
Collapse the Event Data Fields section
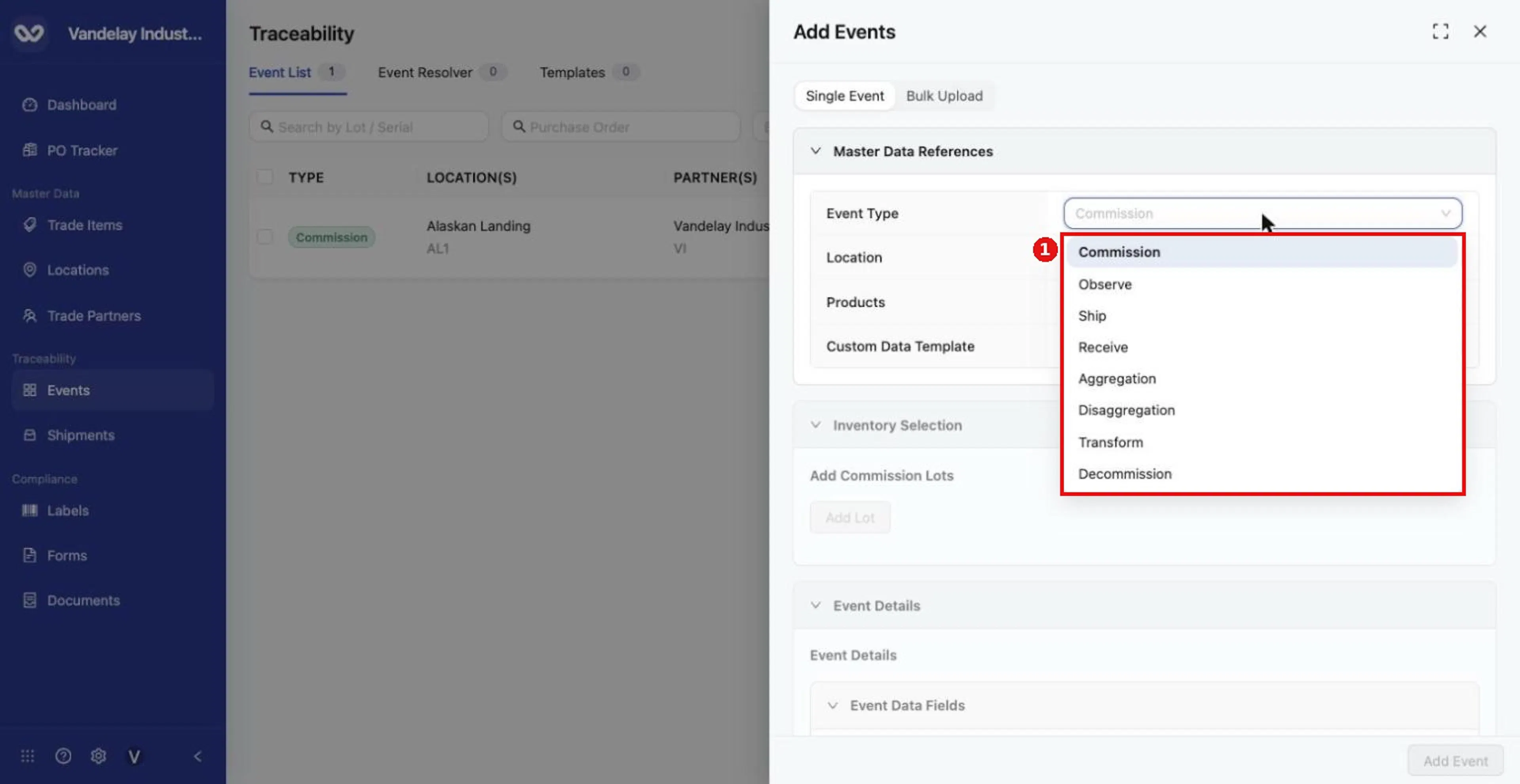[832, 705]
